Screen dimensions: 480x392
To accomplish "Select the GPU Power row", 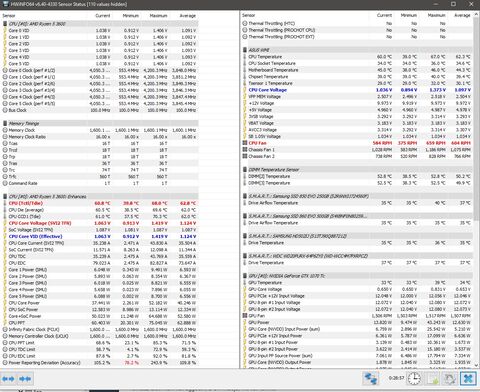I will pos(357,322).
